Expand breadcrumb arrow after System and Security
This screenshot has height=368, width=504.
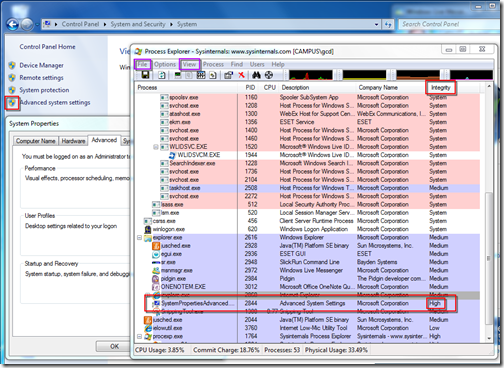[171, 24]
